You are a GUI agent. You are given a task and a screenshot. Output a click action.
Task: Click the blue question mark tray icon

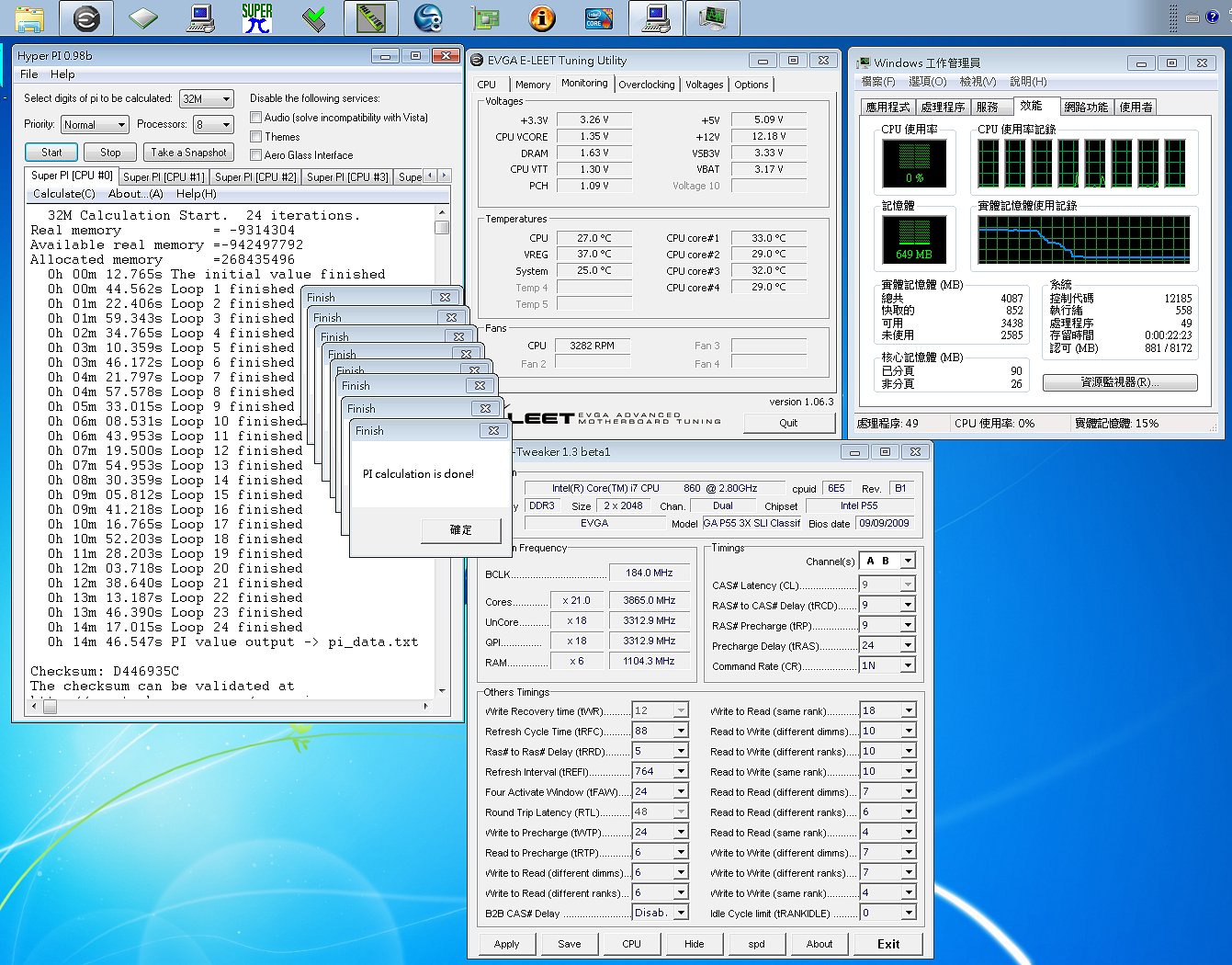(x=1215, y=17)
